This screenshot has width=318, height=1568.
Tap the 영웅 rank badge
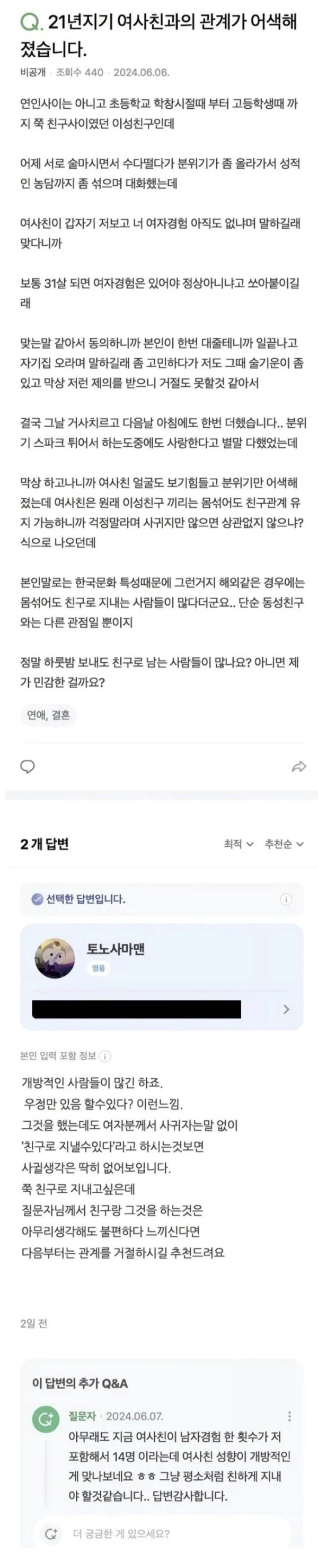(98, 968)
